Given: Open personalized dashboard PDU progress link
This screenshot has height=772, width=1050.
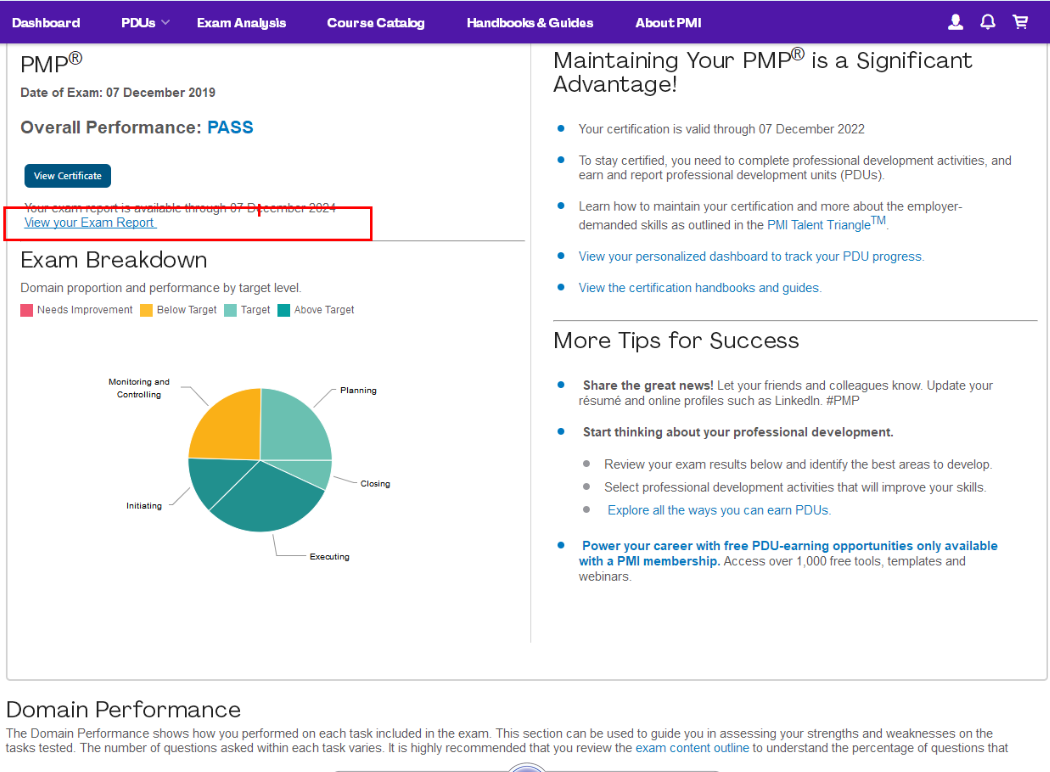Looking at the screenshot, I should pos(751,256).
